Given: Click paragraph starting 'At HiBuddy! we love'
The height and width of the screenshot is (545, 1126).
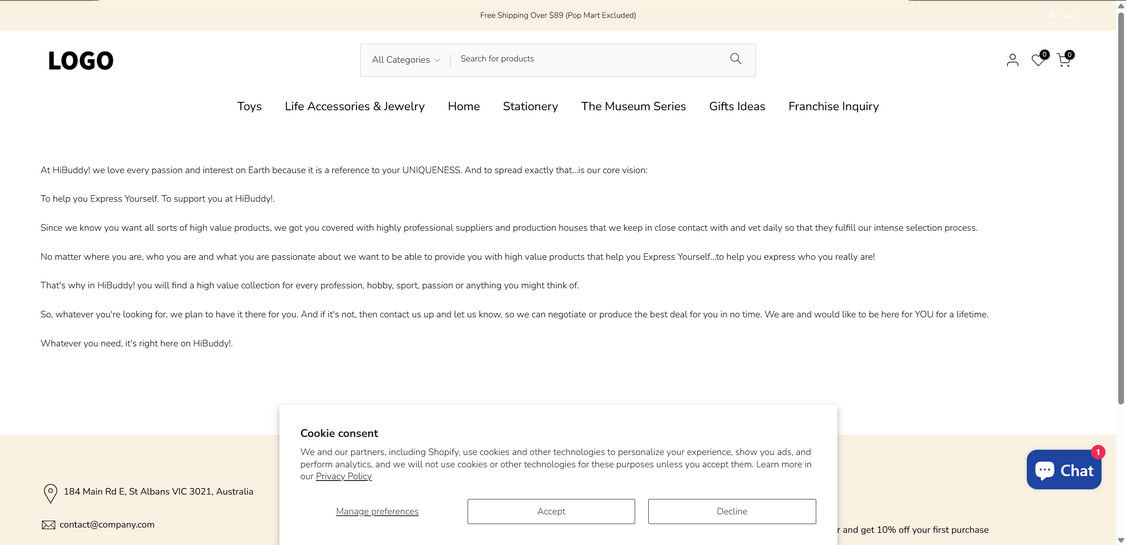Looking at the screenshot, I should (x=344, y=171).
